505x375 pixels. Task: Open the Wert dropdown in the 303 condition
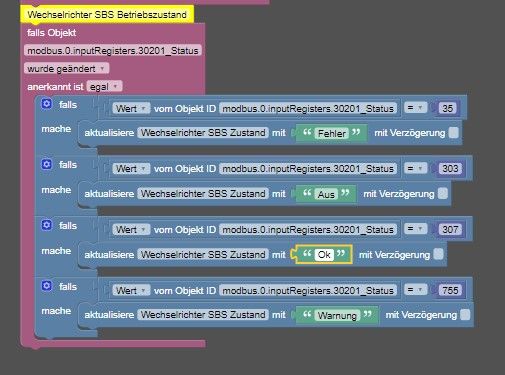[x=131, y=169]
